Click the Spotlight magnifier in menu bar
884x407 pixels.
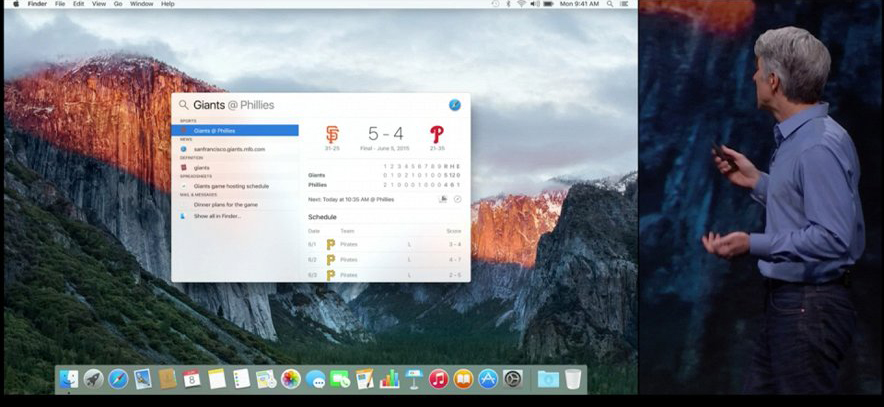tap(610, 4)
